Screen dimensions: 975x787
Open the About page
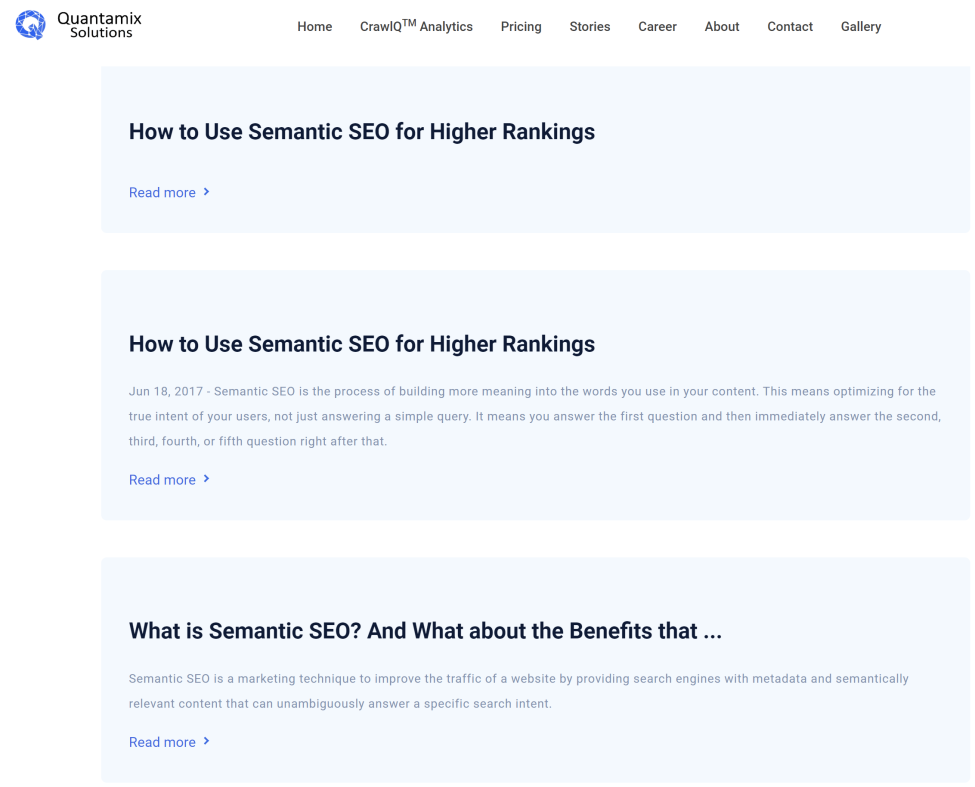tap(721, 27)
